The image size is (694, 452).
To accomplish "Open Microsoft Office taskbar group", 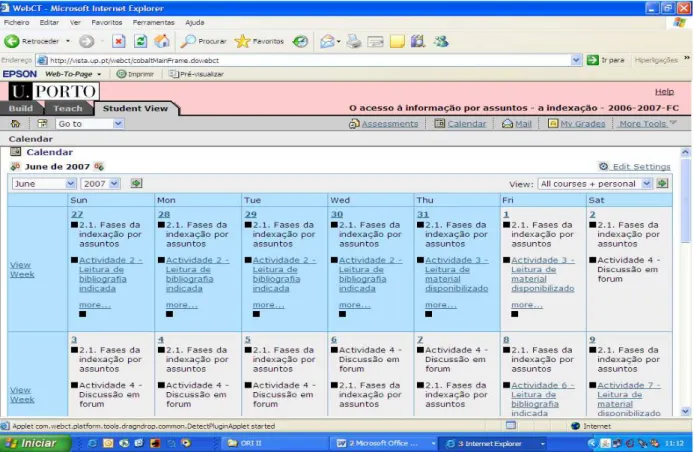I will click(x=384, y=443).
